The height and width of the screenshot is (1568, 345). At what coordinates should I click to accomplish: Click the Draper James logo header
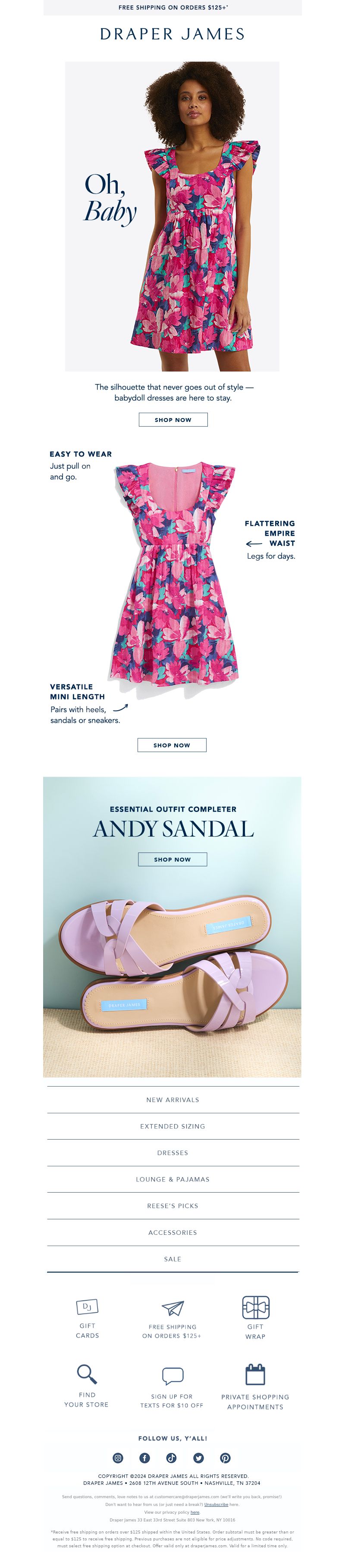(x=172, y=34)
